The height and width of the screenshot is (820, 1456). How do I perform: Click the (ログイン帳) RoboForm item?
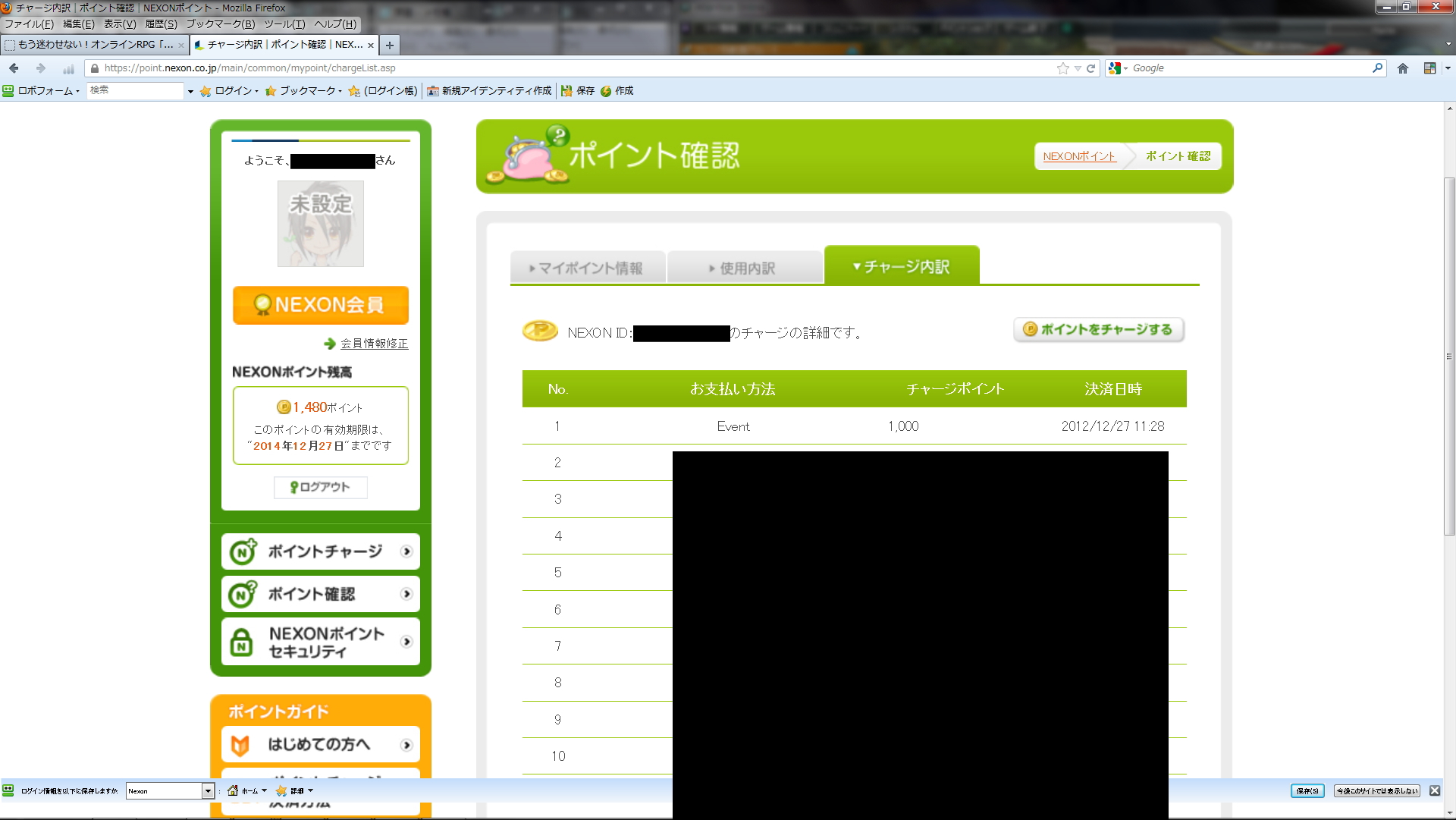click(x=383, y=90)
